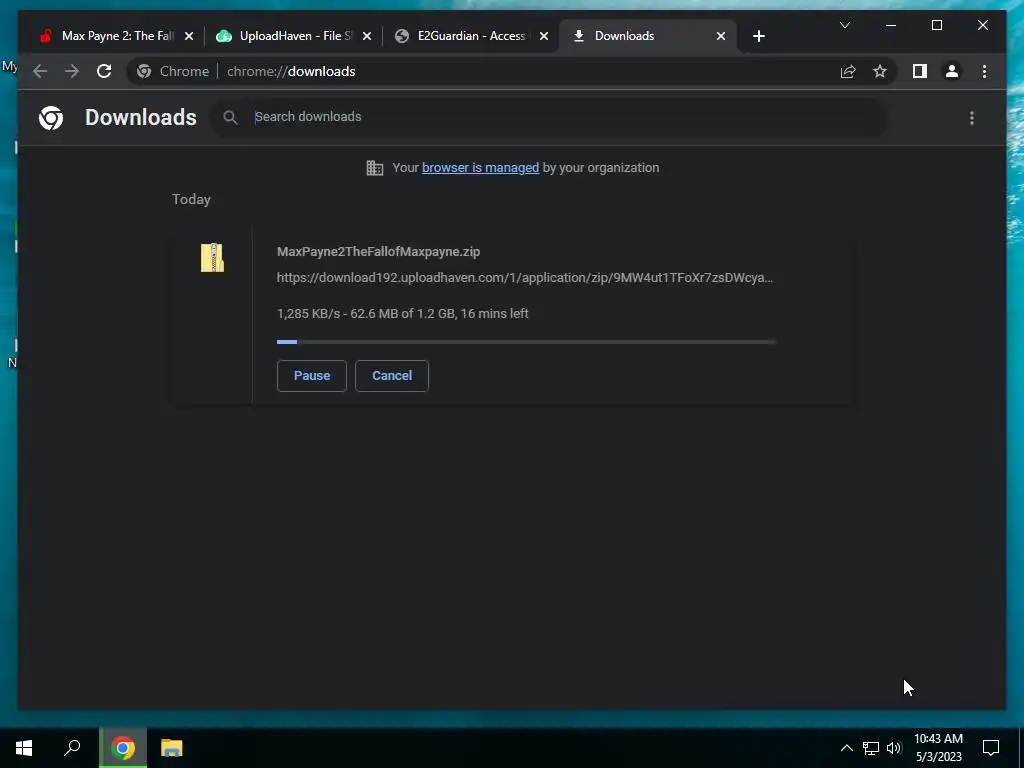This screenshot has width=1024, height=768.
Task: Show hidden system tray icons
Action: 846,748
